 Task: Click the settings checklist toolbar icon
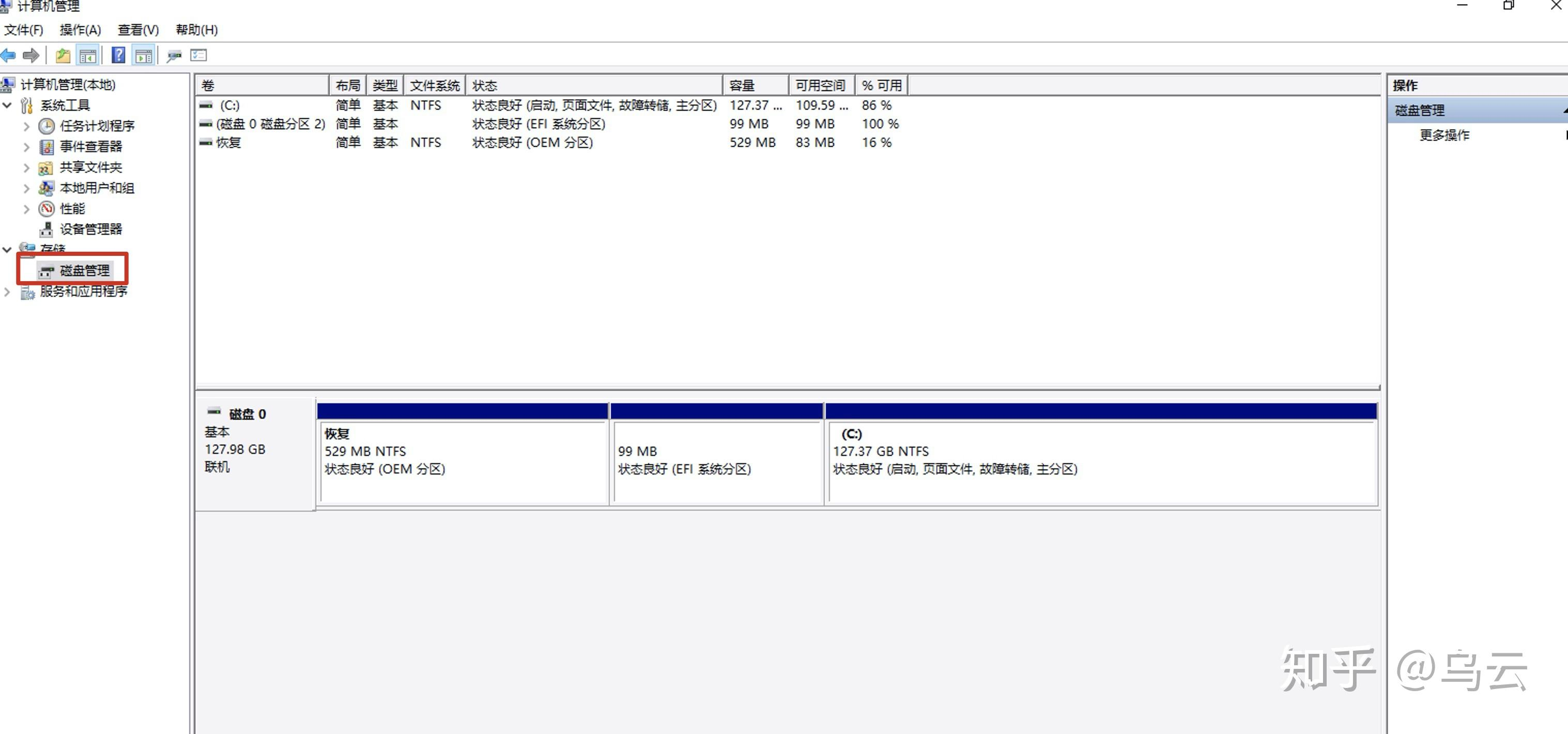click(x=199, y=56)
